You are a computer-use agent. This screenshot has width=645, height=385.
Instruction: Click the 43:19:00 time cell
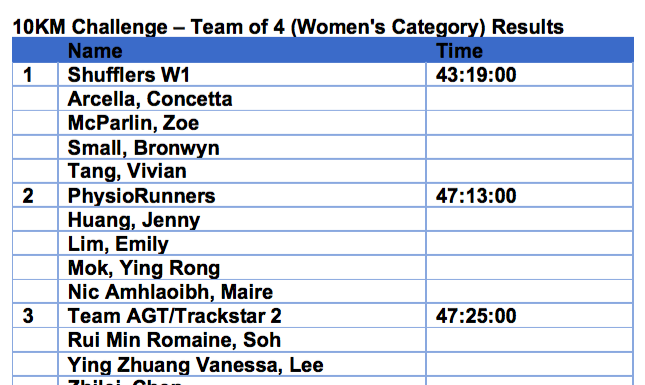pyautogui.click(x=529, y=75)
